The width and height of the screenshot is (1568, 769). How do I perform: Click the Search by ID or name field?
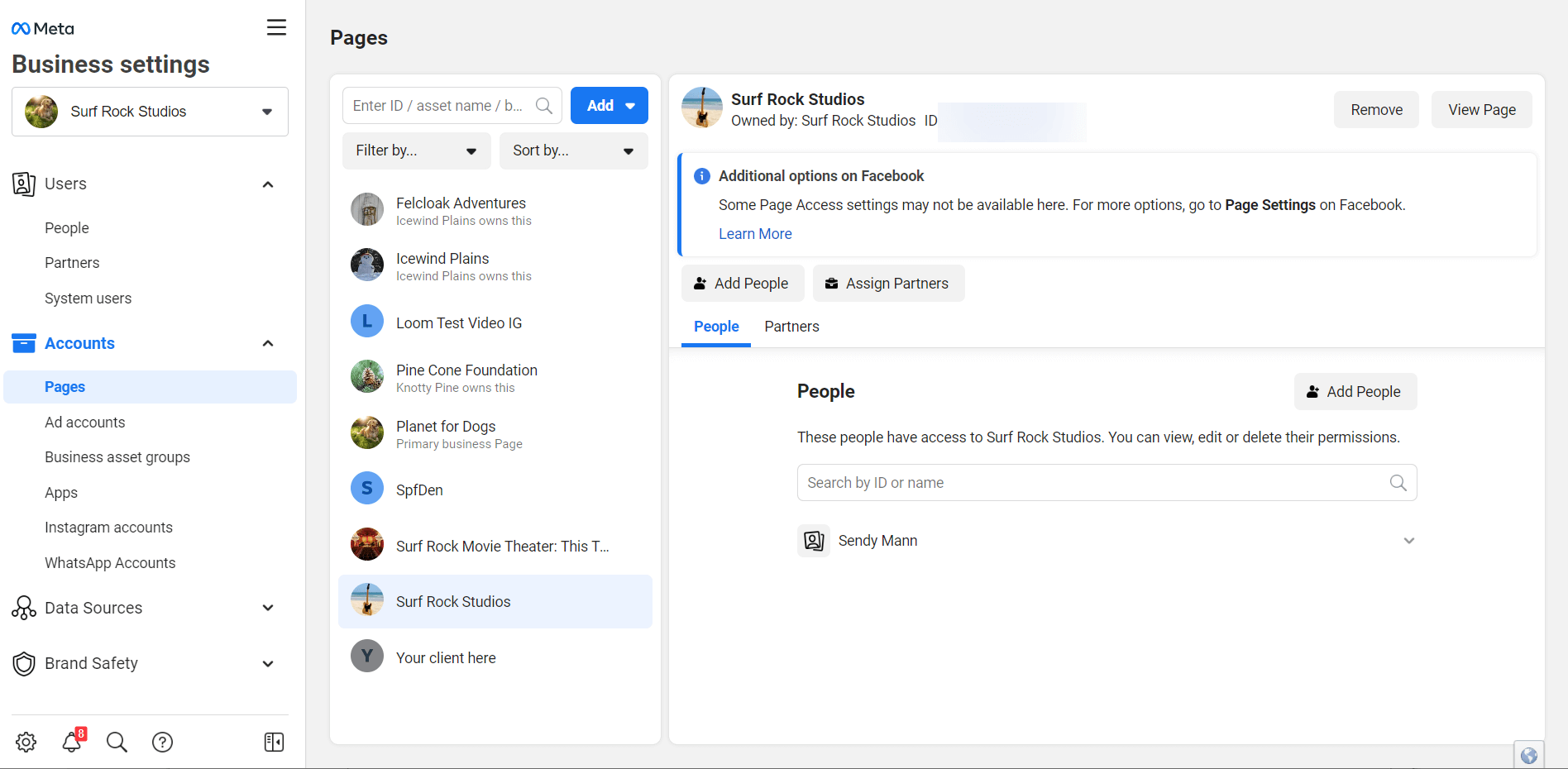tap(1092, 483)
